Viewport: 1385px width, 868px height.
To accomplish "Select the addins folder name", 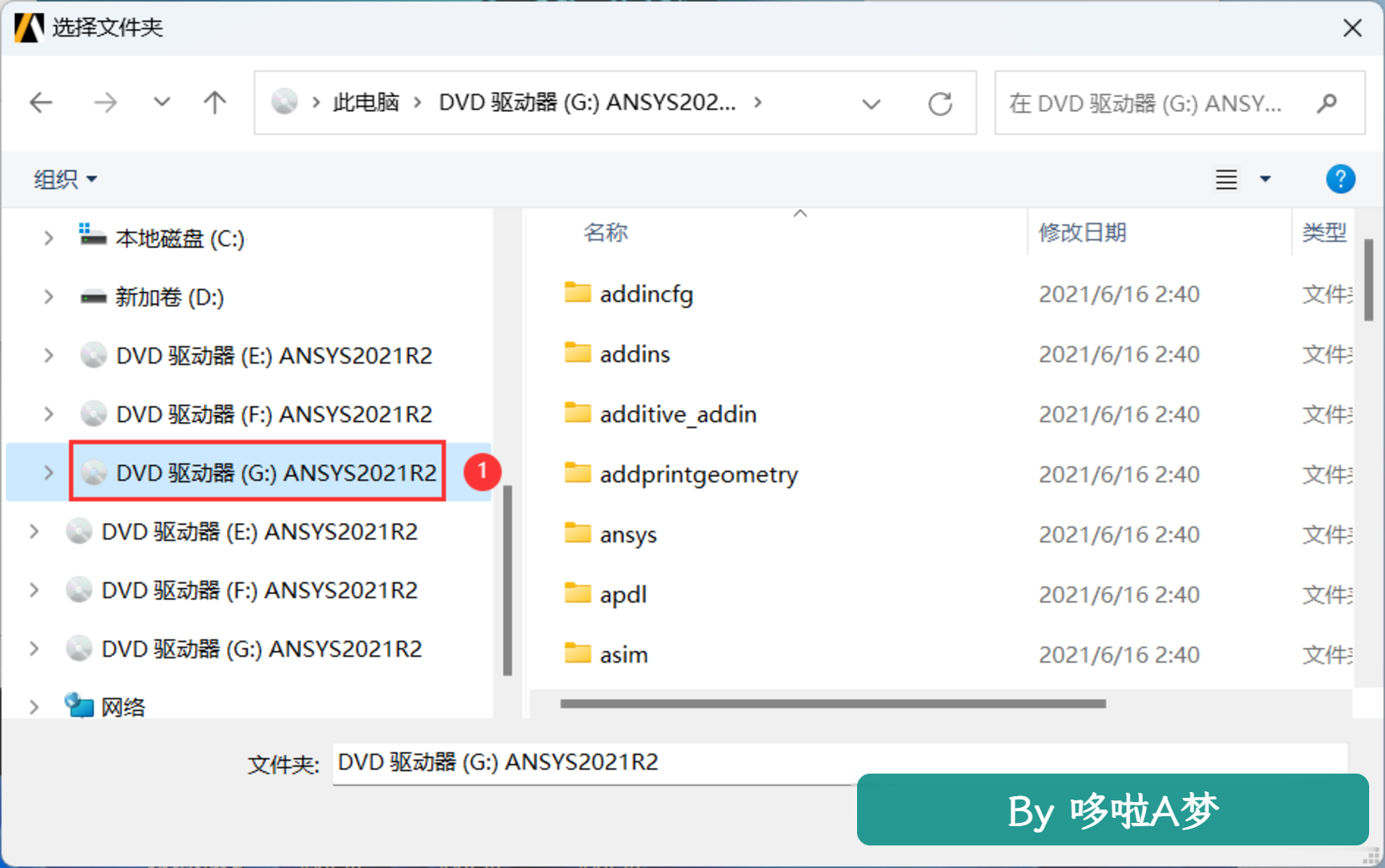I will [x=635, y=354].
